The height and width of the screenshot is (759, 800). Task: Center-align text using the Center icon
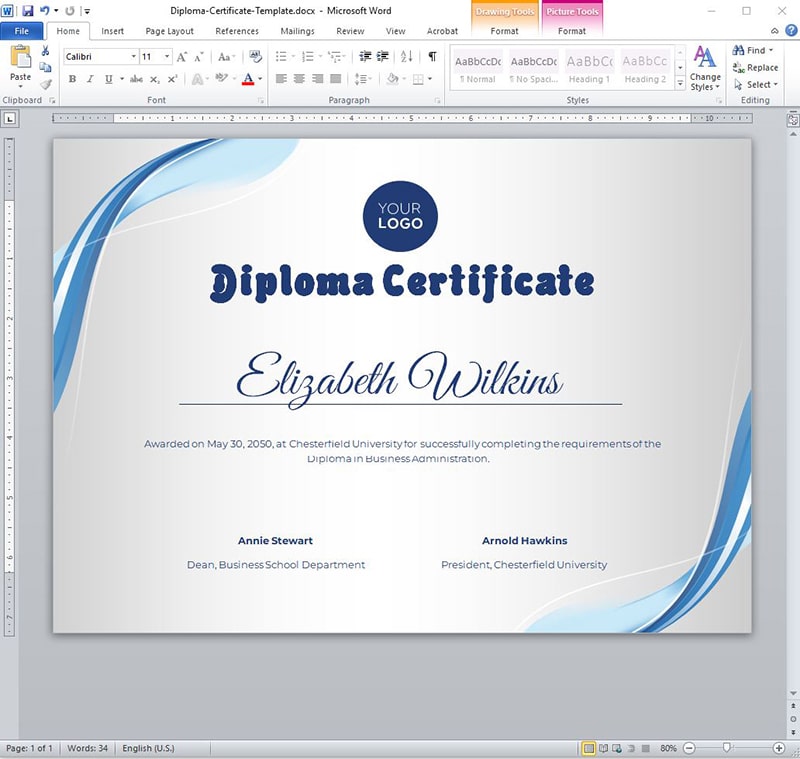click(x=298, y=79)
